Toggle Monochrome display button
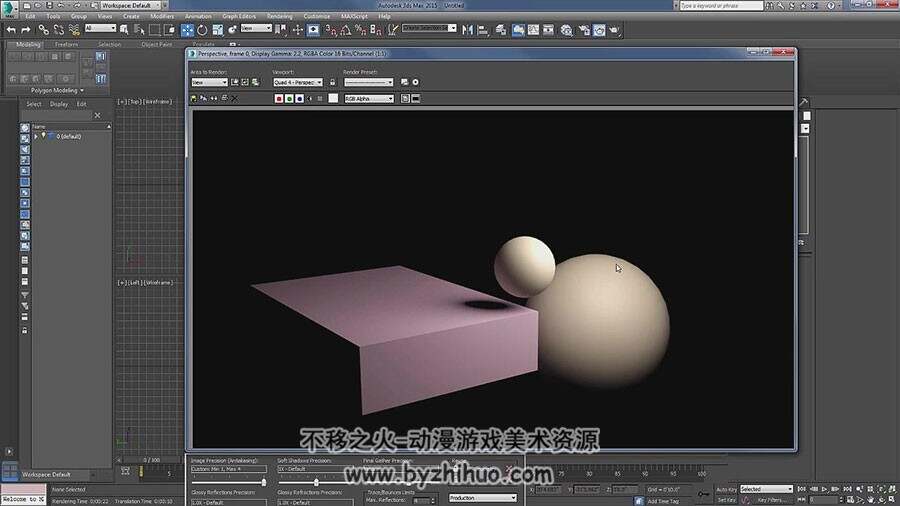The image size is (900, 506). [320, 99]
